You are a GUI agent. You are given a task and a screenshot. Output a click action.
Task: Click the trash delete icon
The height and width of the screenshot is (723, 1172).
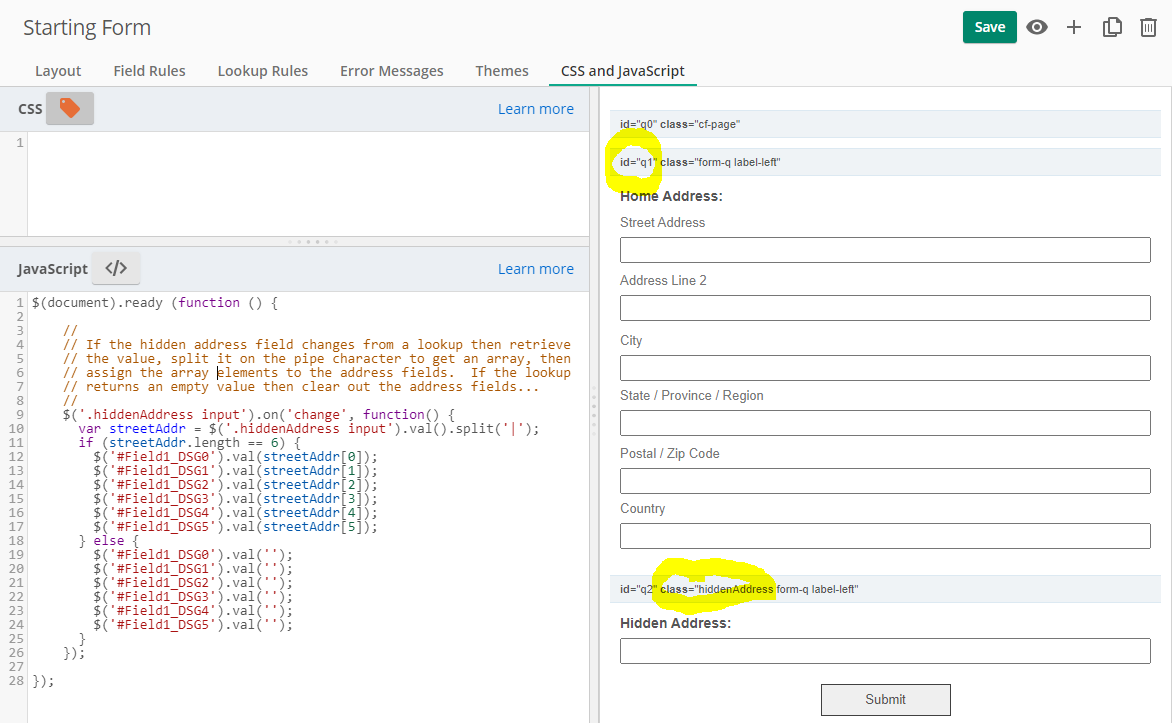[x=1148, y=28]
